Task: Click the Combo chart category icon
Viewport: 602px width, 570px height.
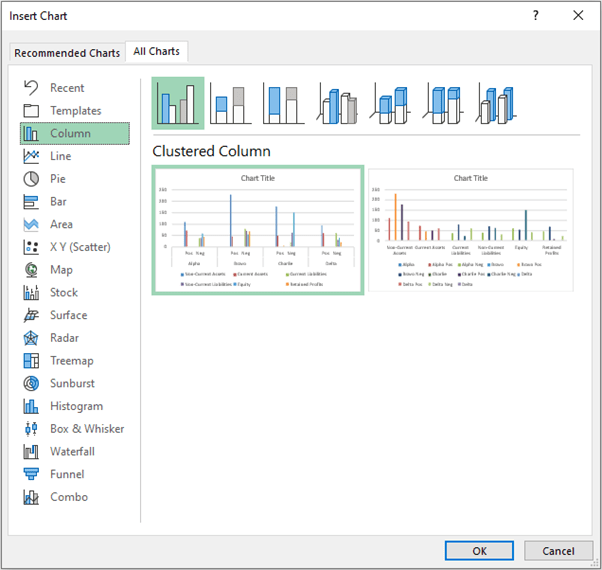Action: [31, 497]
